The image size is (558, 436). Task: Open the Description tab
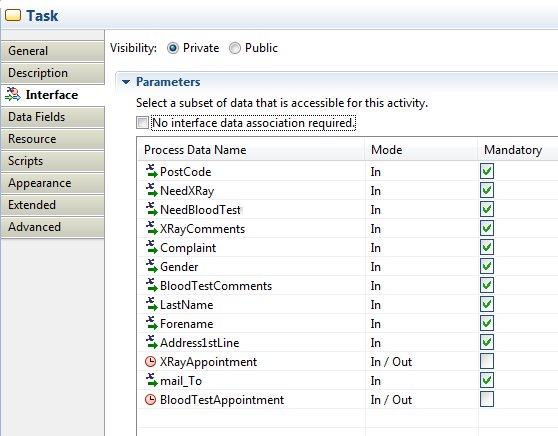coord(53,73)
